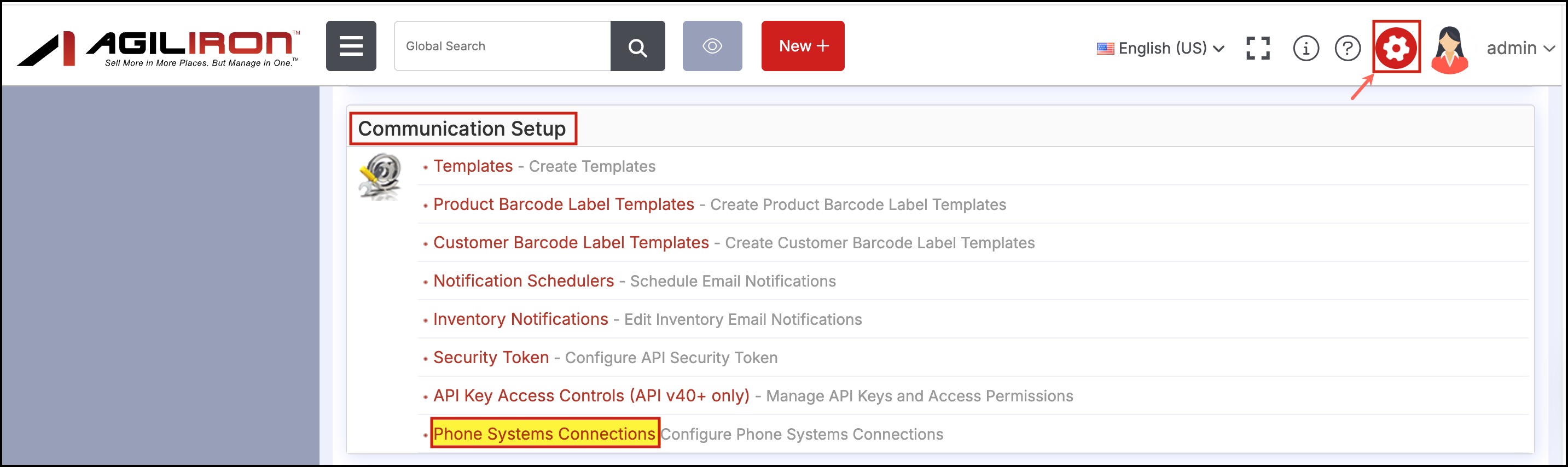Click 'Create Product Barcode Label Templates' description
The image size is (1568, 467).
click(x=858, y=205)
